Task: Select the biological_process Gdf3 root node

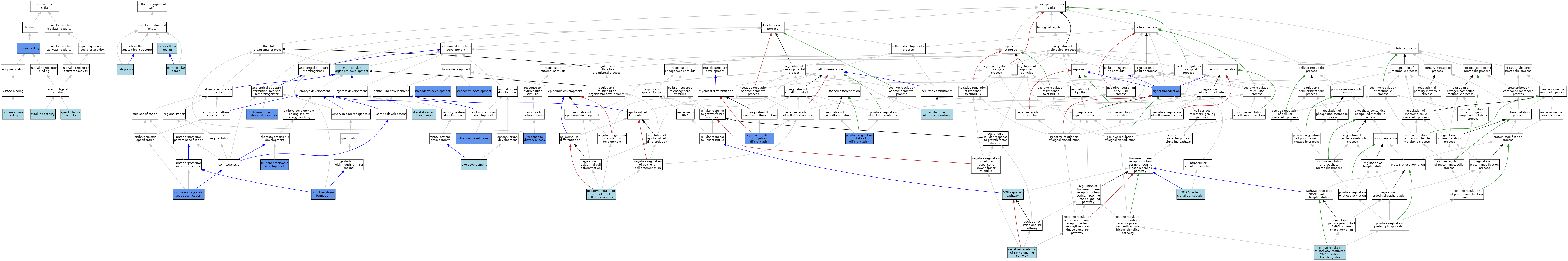Action: (x=1051, y=6)
